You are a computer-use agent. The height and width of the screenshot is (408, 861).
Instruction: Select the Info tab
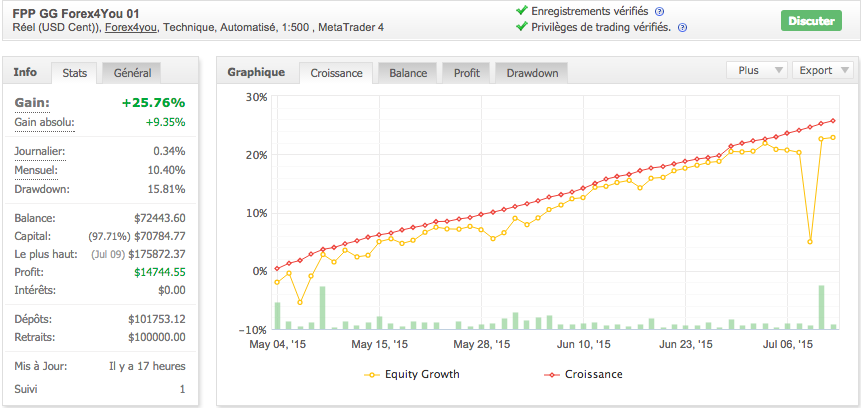click(26, 72)
